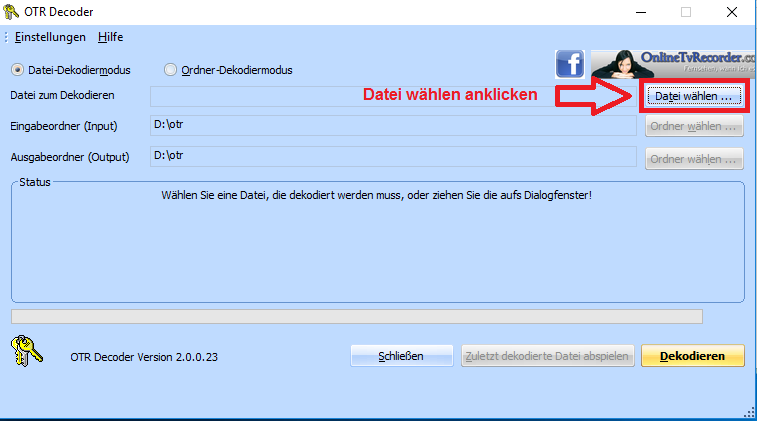Select Datei-Dekodiermodus radio button
This screenshot has width=757, height=421.
[17, 70]
